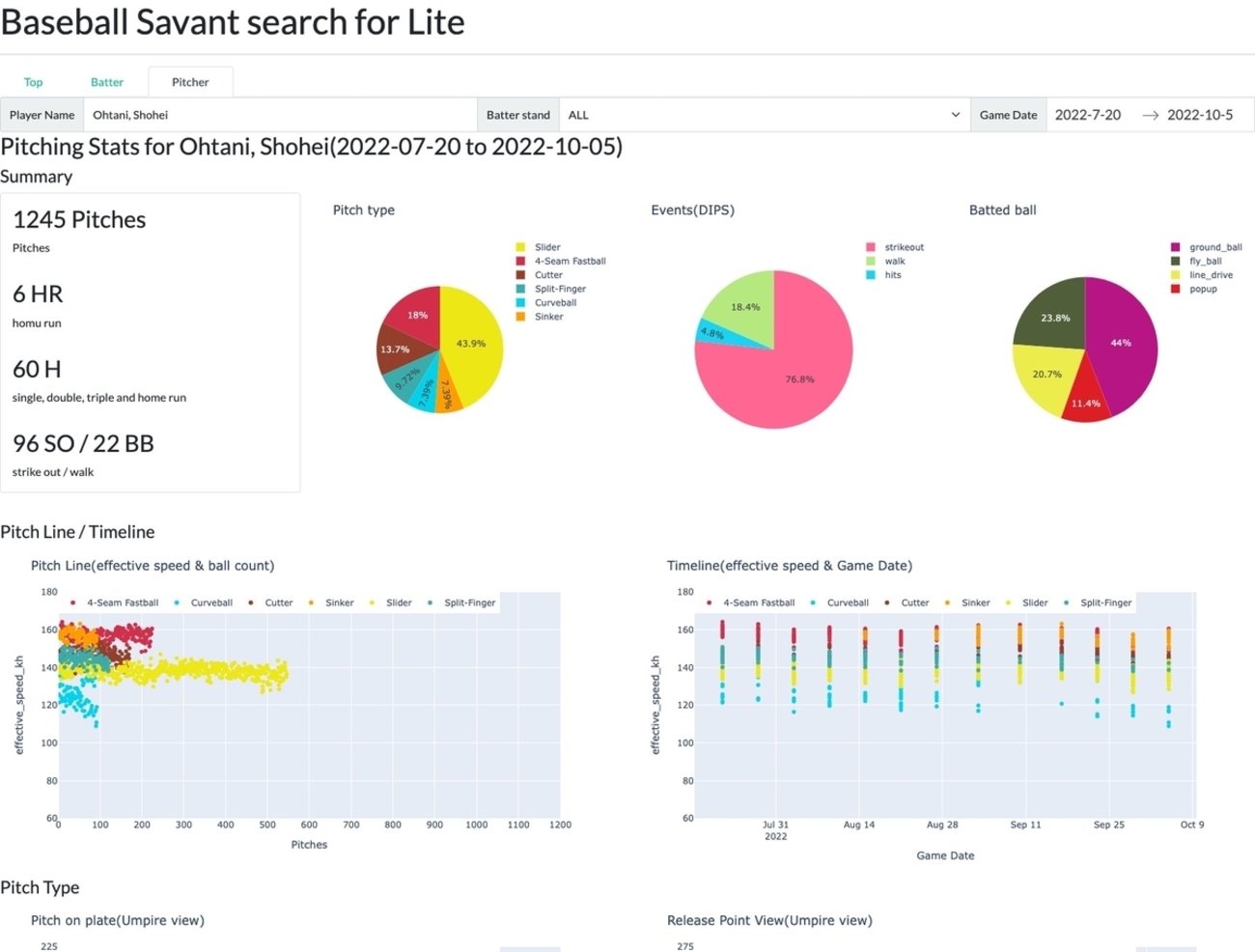Click the ground_ball legend color swatch

click(x=1175, y=247)
